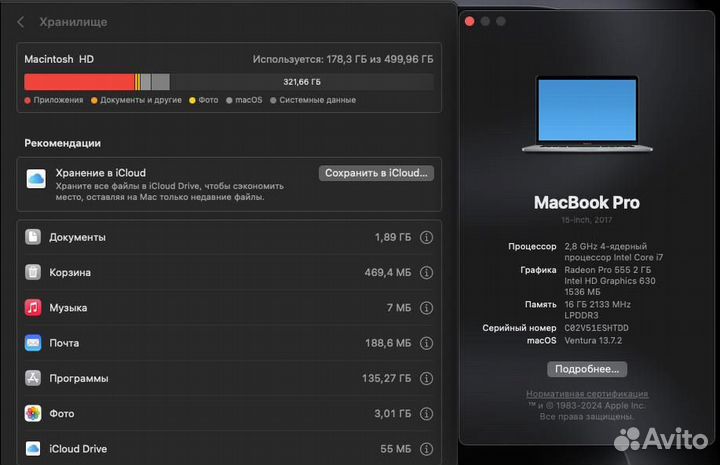Click the Приложения legend entry
This screenshot has height=465, width=720.
point(54,100)
